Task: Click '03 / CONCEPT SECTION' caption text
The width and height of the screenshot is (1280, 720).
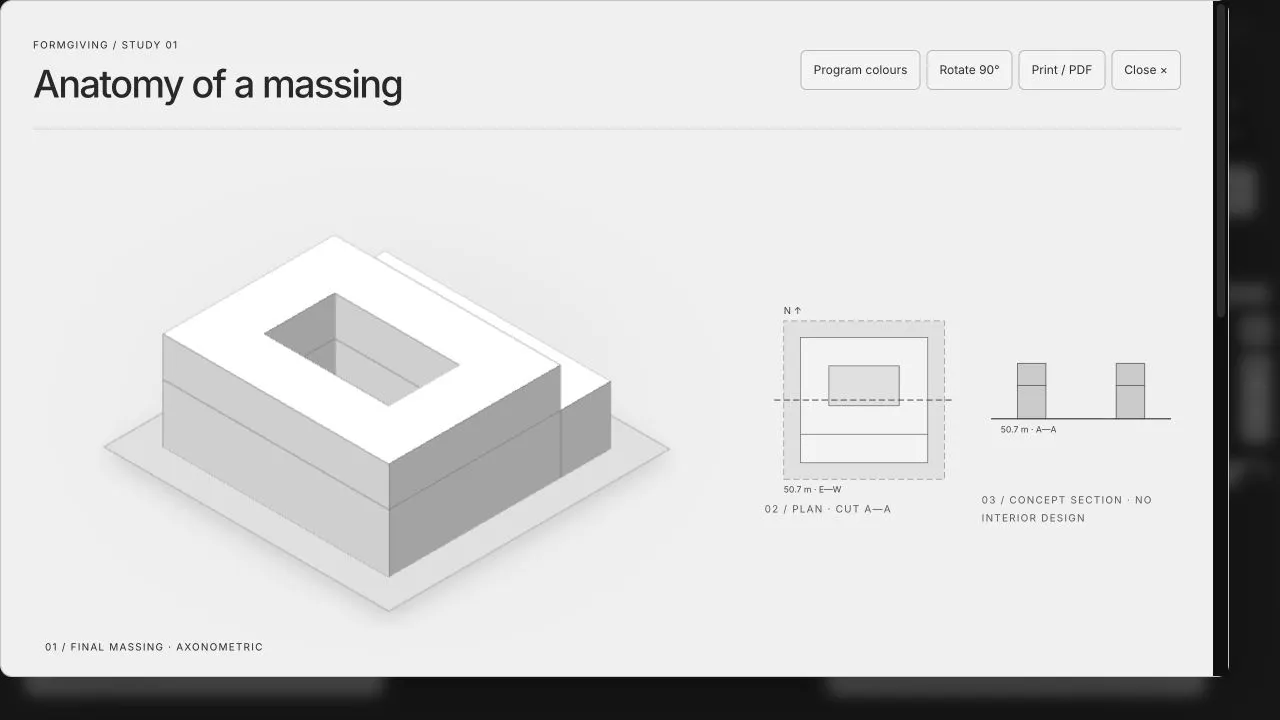Action: coord(1066,509)
